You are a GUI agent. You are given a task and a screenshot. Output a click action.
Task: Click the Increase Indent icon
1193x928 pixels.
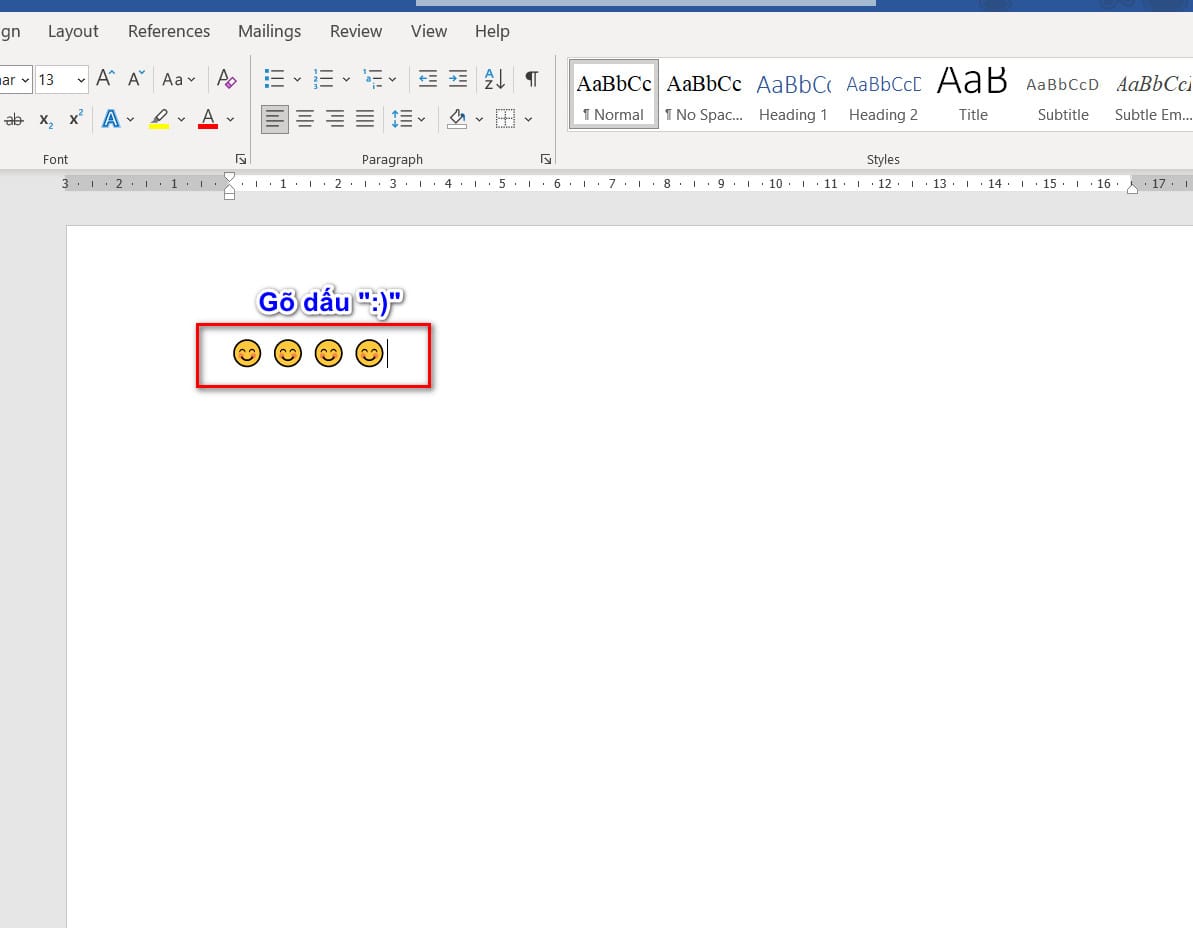458,79
